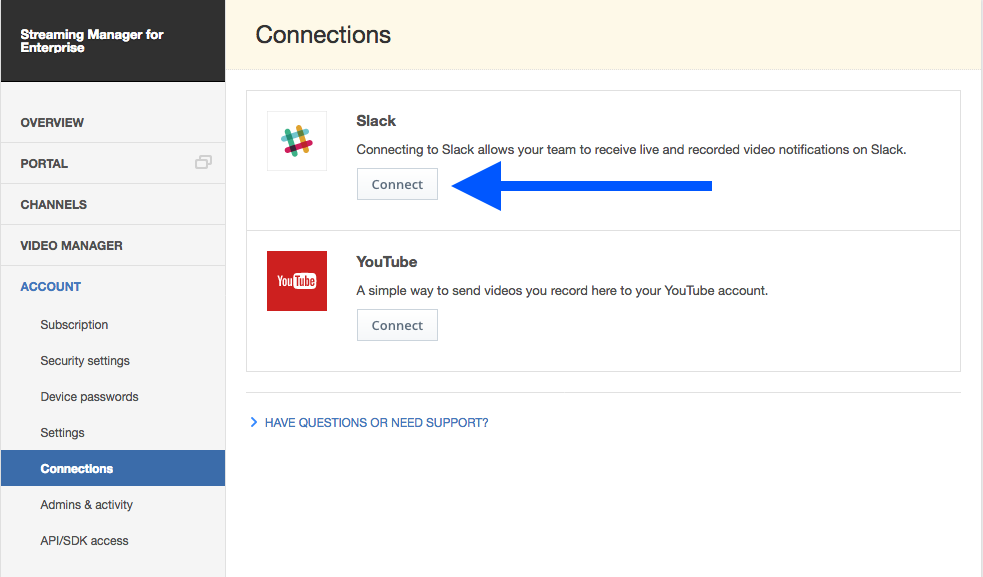983x577 pixels.
Task: Click the Connections page title
Action: pos(323,34)
